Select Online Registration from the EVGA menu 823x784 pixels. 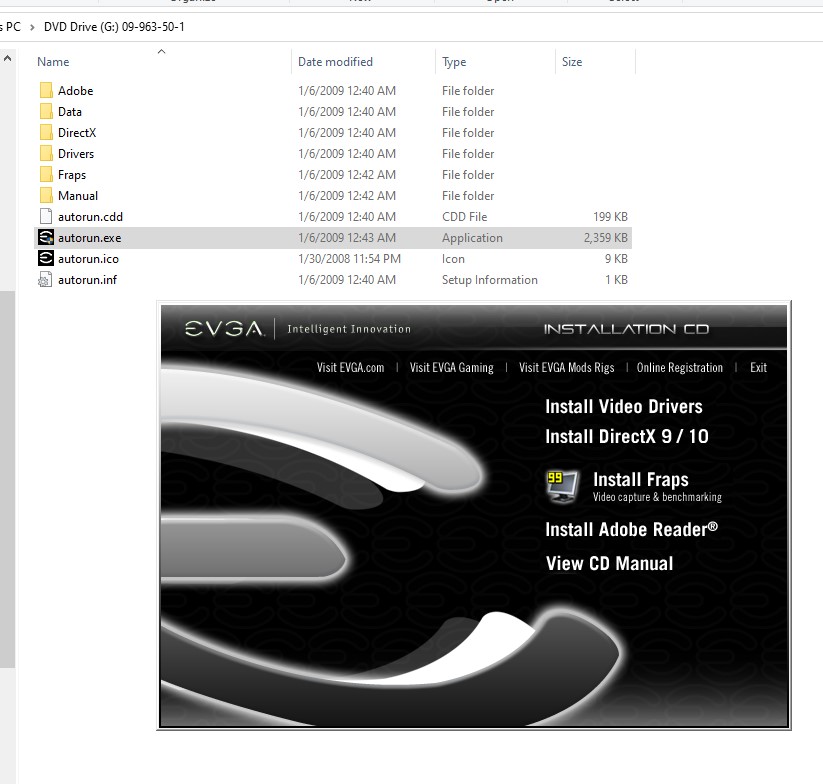point(682,367)
